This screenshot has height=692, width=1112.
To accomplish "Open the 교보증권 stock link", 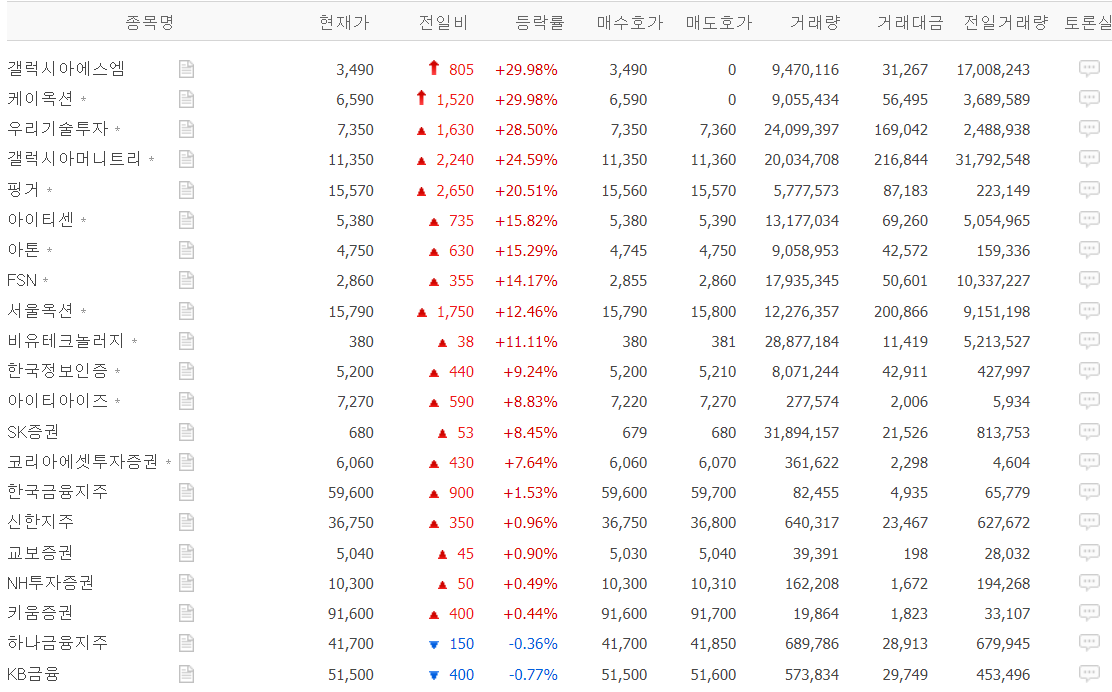I will tap(40, 552).
